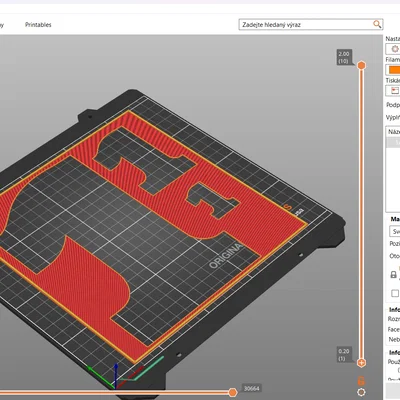This screenshot has width=400, height=400.
Task: Open the layer slider settings cog
Action: 361,392
